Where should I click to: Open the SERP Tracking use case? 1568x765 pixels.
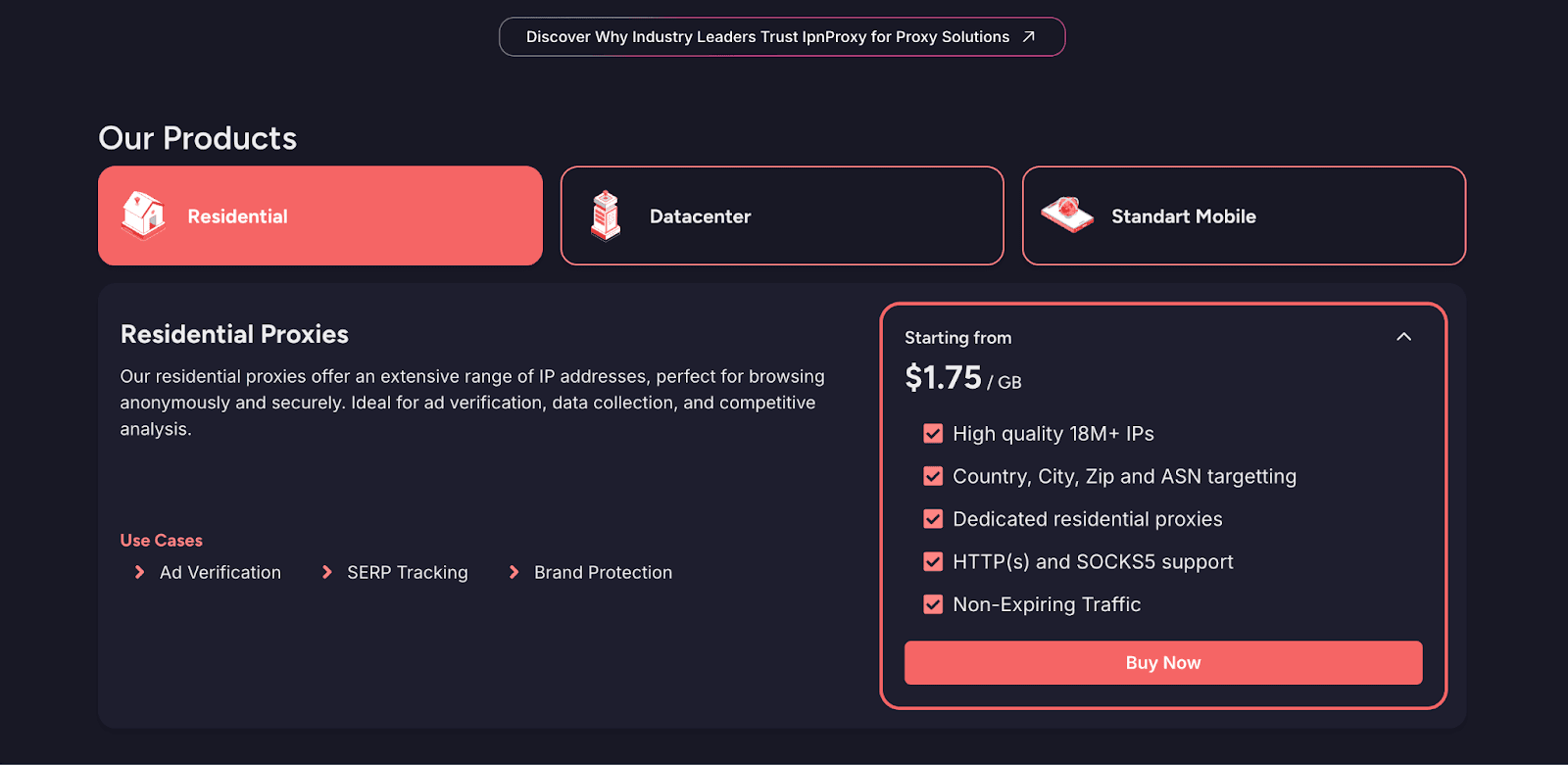point(407,573)
